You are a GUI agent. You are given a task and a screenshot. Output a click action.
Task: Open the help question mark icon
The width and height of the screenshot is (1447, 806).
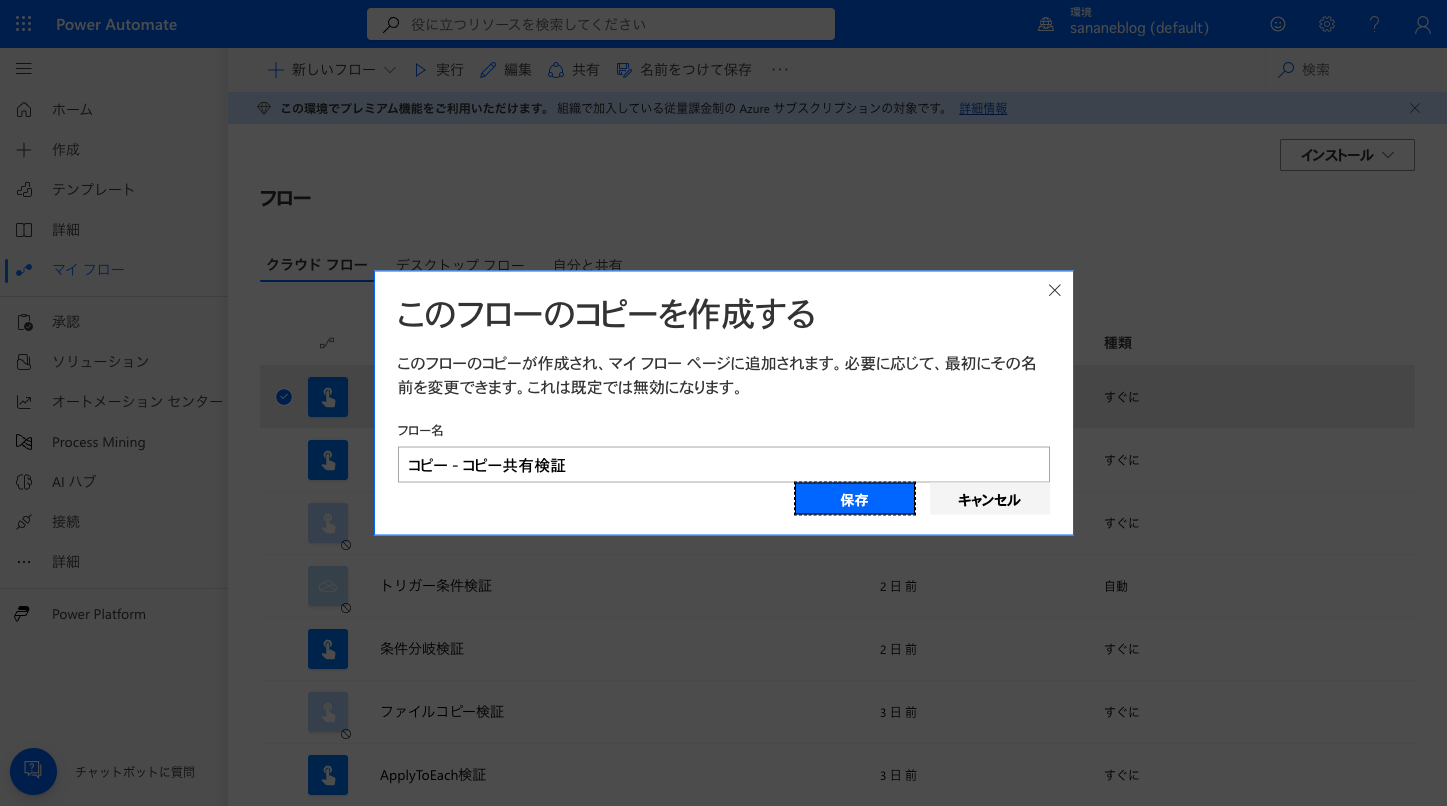pos(1375,24)
